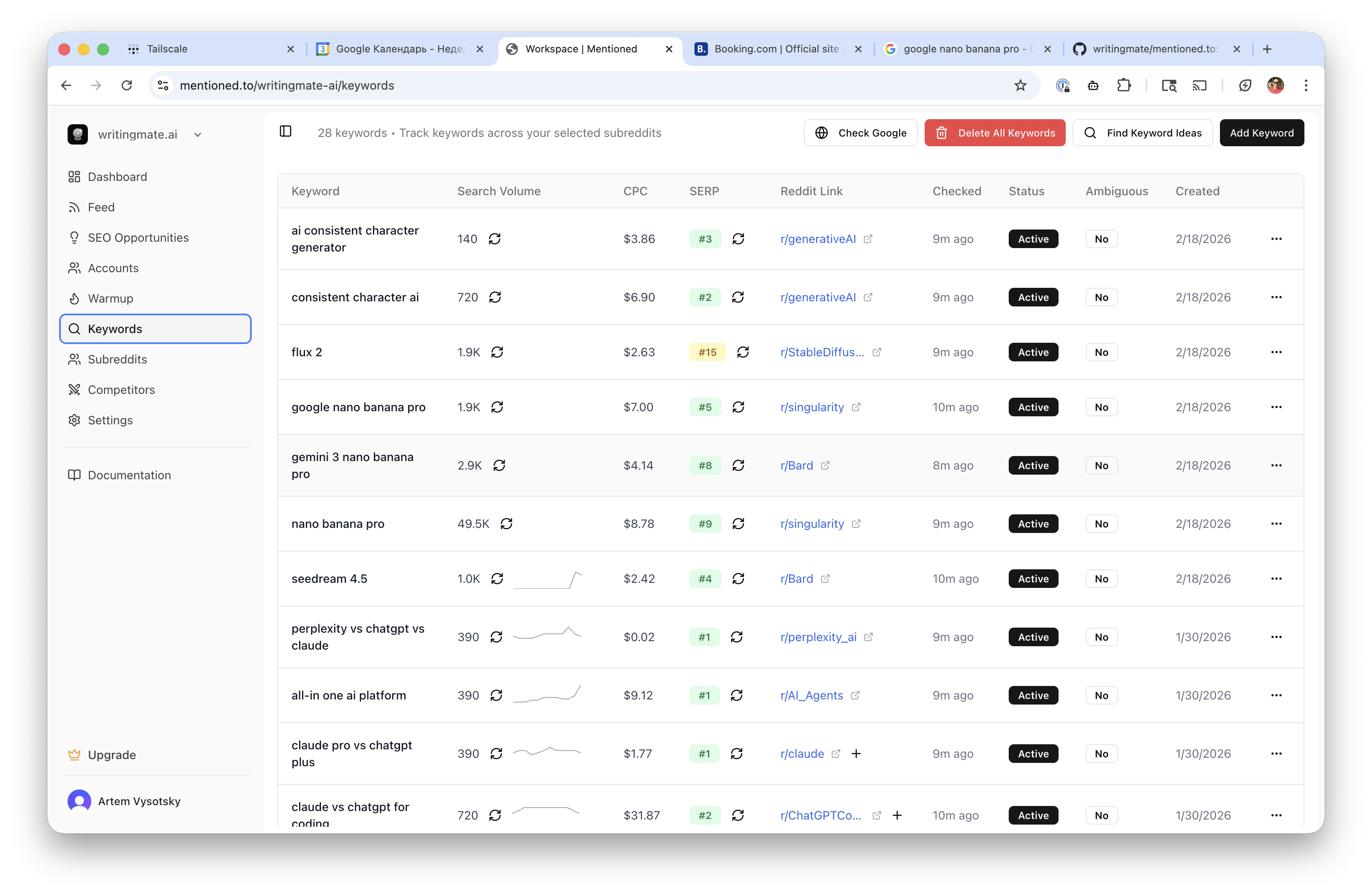Open row actions for seedream 4.5
The image size is (1372, 896).
pyautogui.click(x=1276, y=579)
